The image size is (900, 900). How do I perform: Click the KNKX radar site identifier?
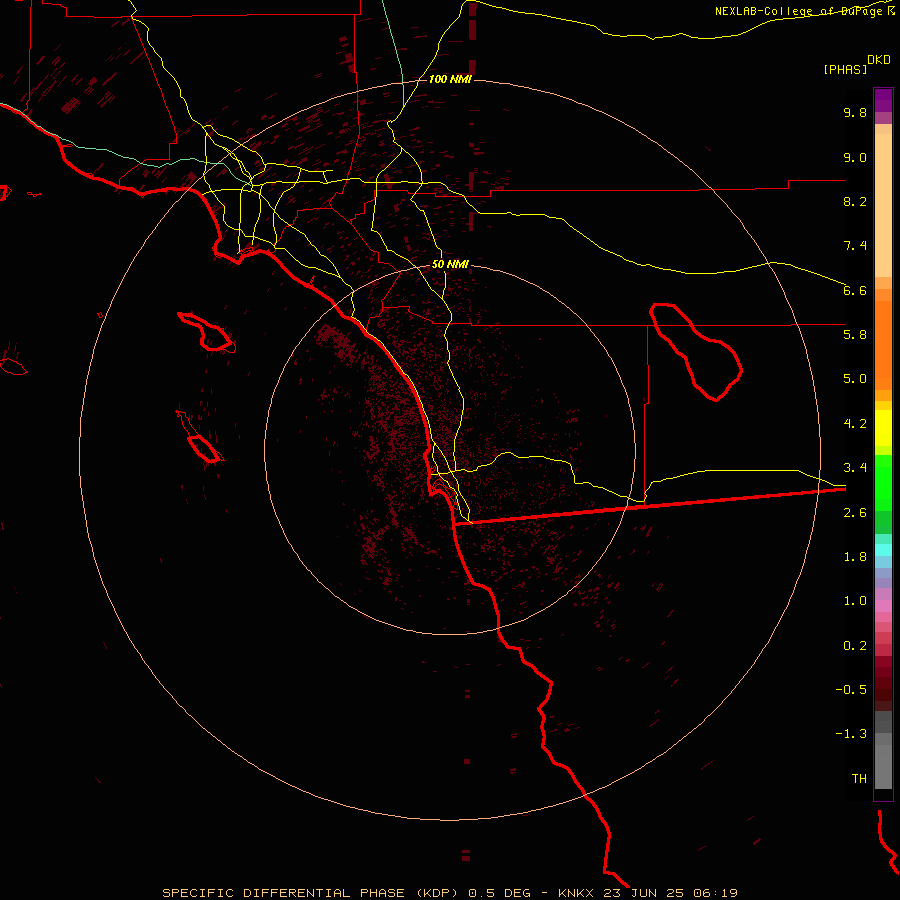point(577,893)
